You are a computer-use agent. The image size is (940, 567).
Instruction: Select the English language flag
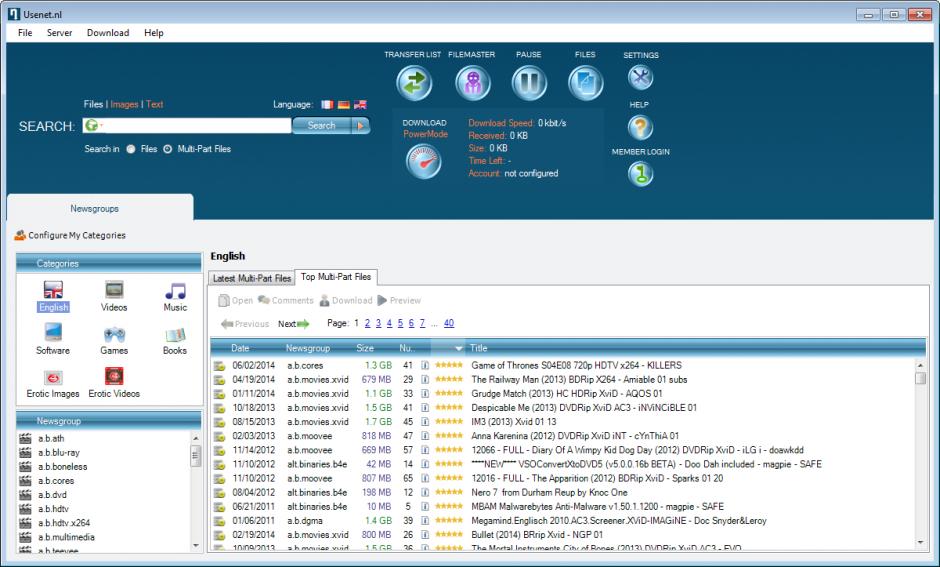pos(360,104)
